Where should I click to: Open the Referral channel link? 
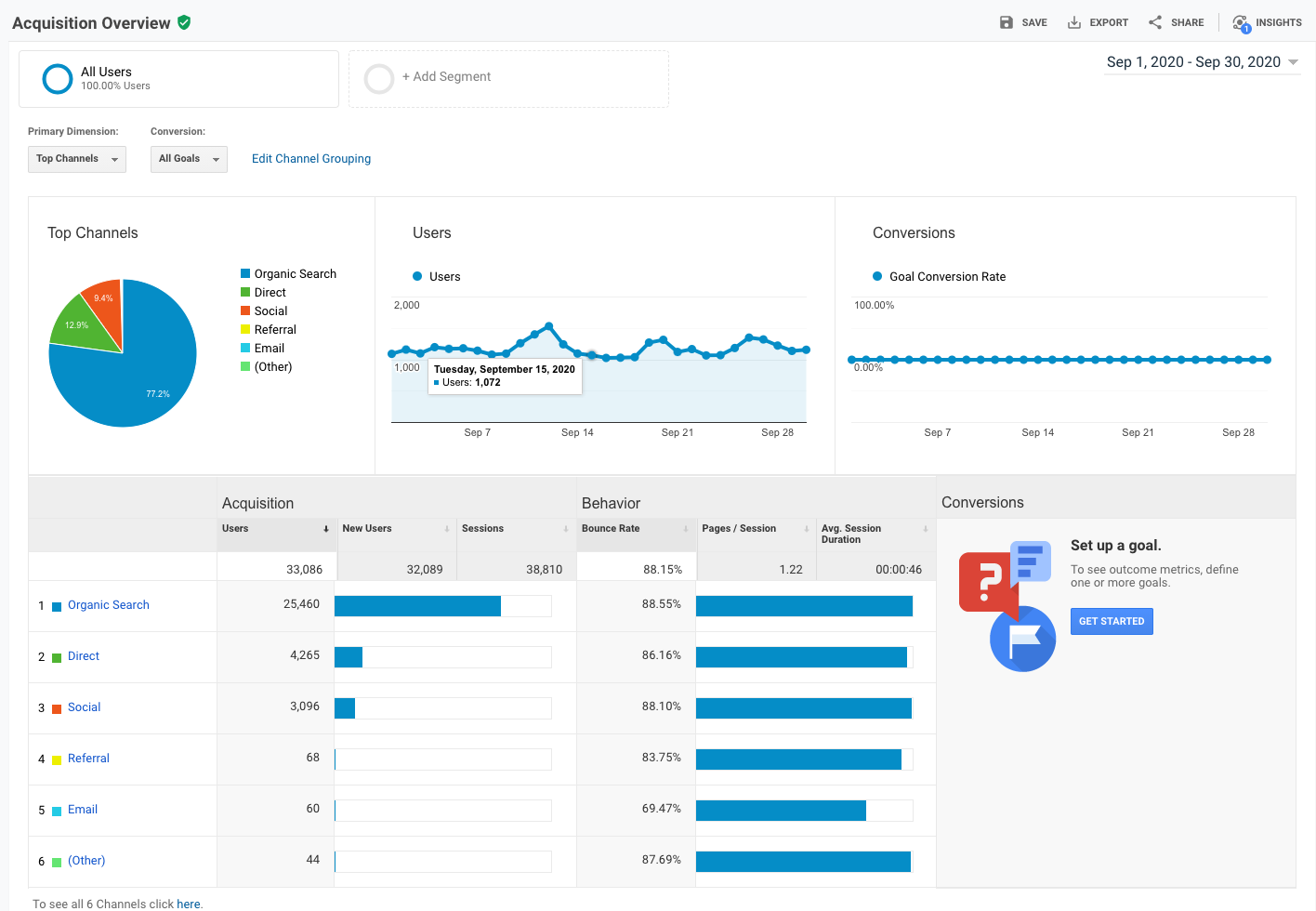point(88,759)
